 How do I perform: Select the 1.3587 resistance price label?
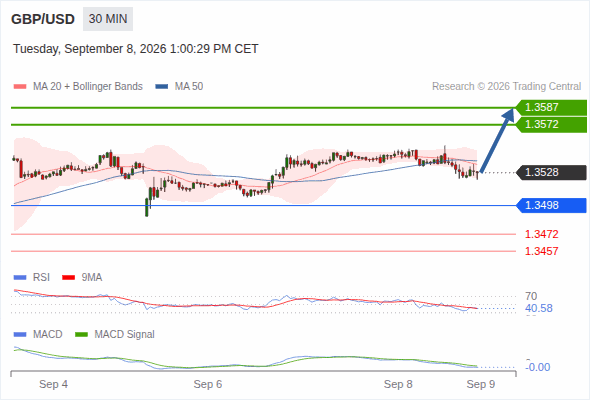[x=551, y=108]
